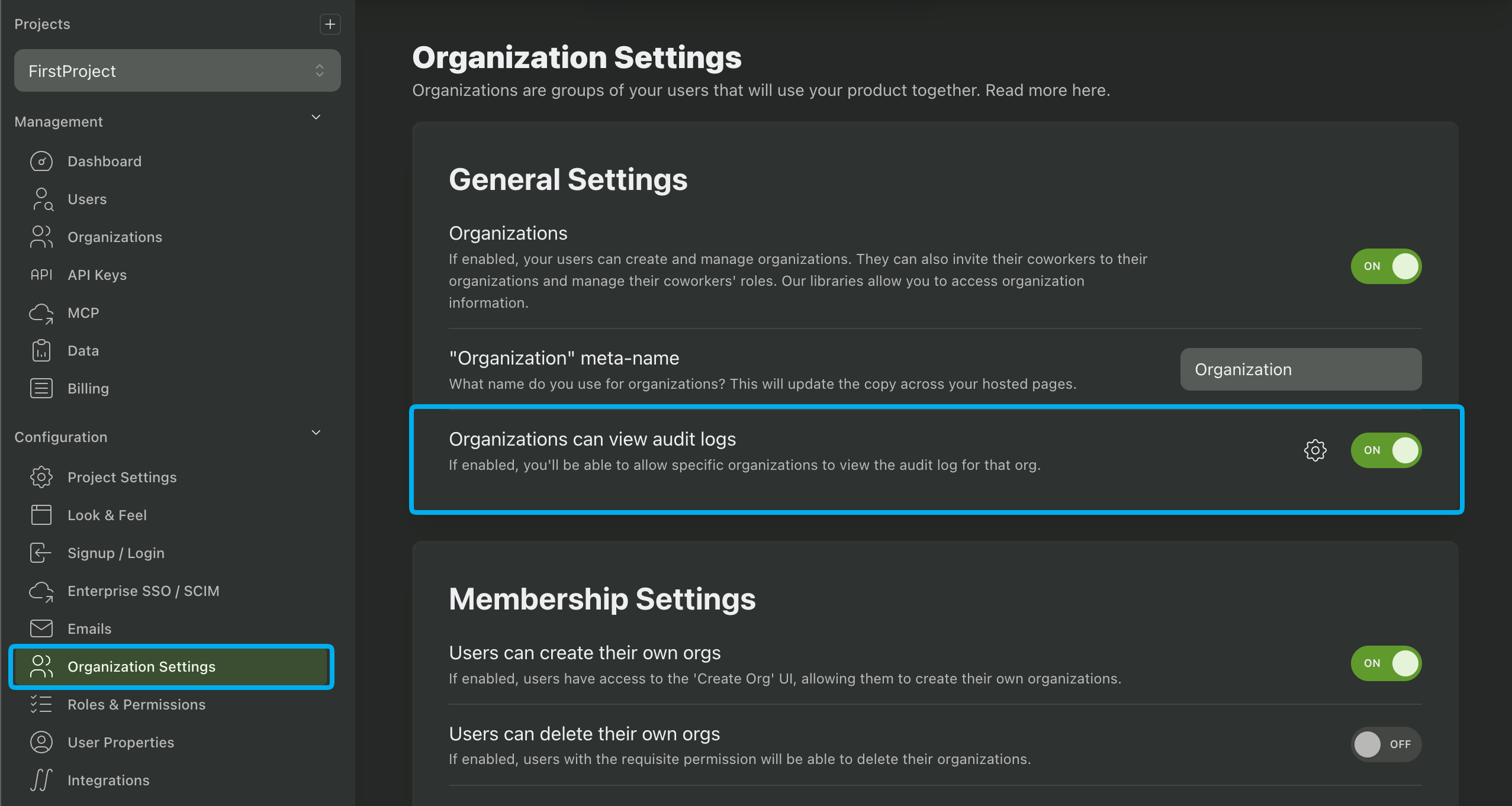
Task: Open the Dashboard page
Action: point(104,161)
